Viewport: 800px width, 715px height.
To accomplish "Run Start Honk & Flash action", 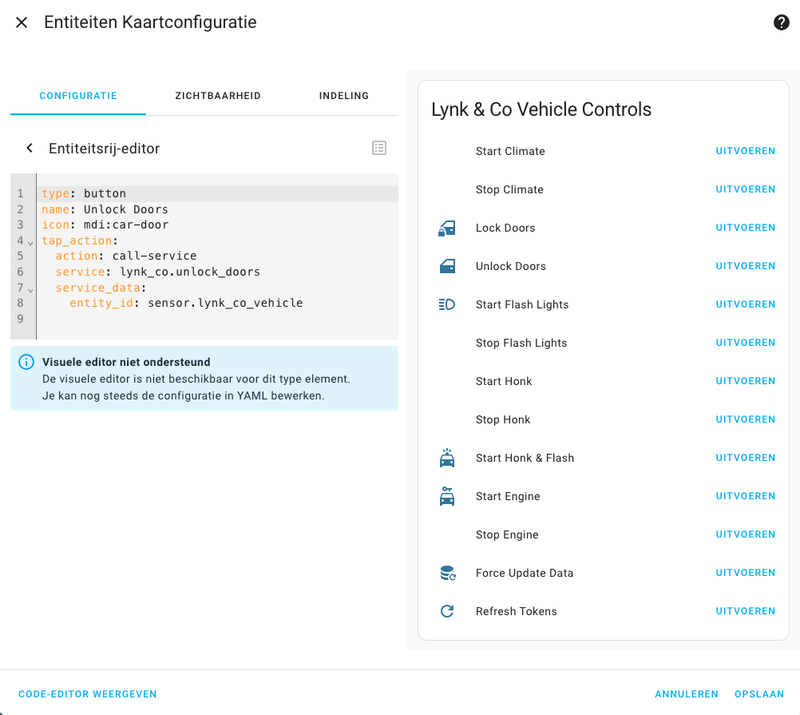I will 745,458.
